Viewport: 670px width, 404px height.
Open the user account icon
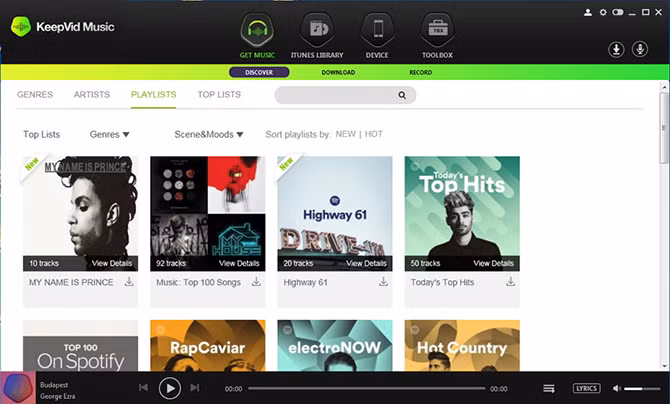pos(588,13)
